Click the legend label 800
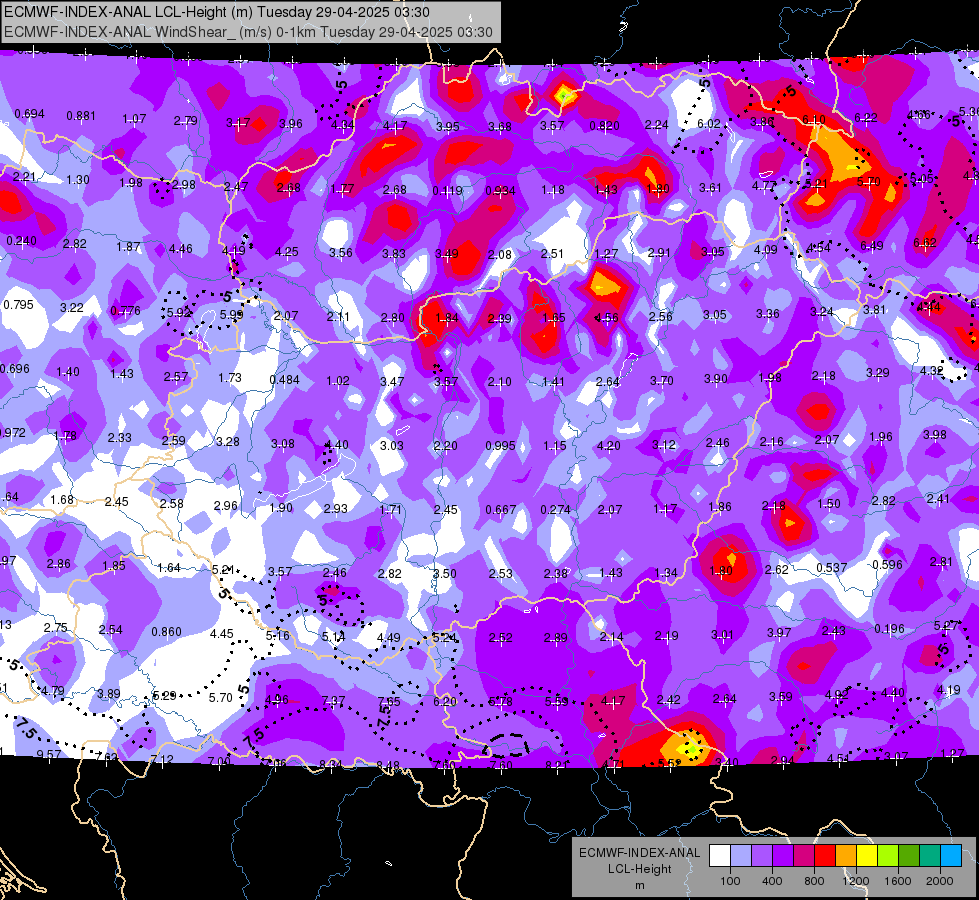 814,881
